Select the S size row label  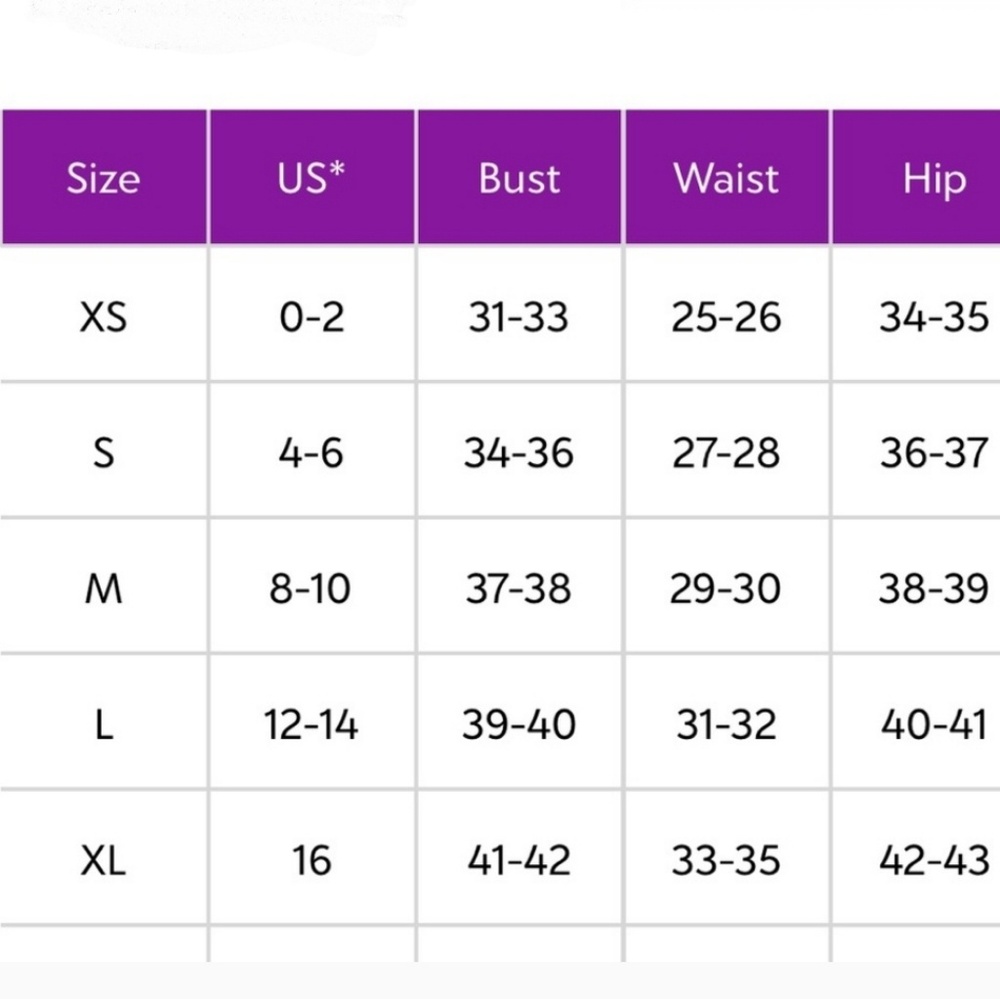coord(103,452)
